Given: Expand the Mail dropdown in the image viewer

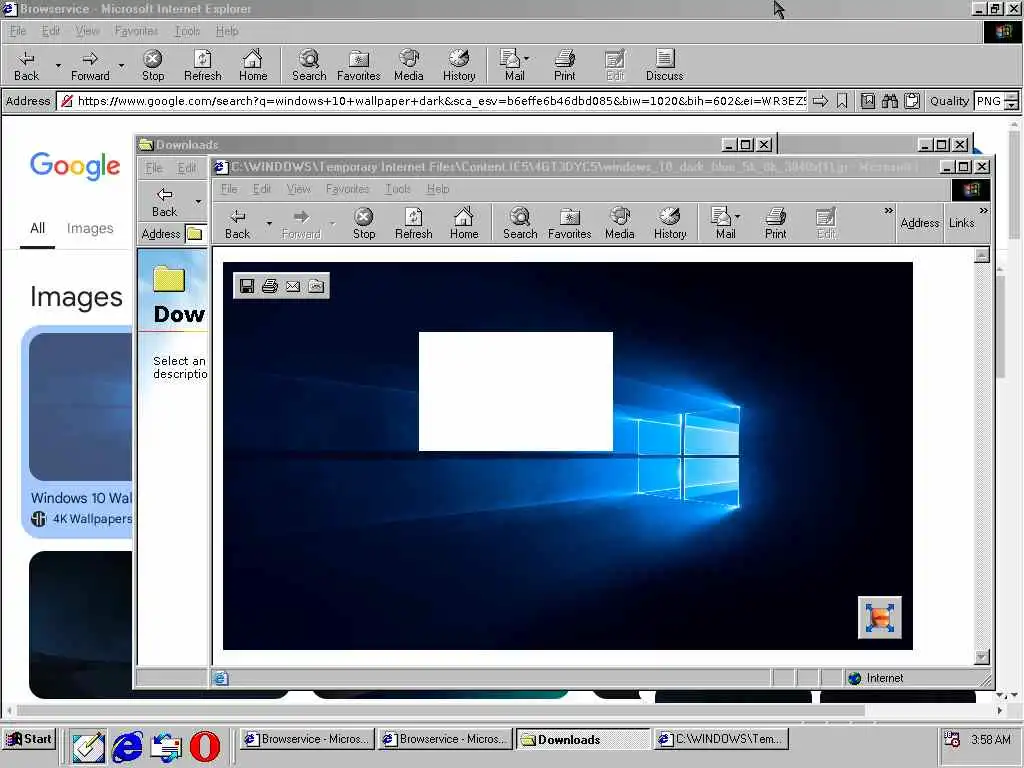Looking at the screenshot, I should [x=738, y=216].
